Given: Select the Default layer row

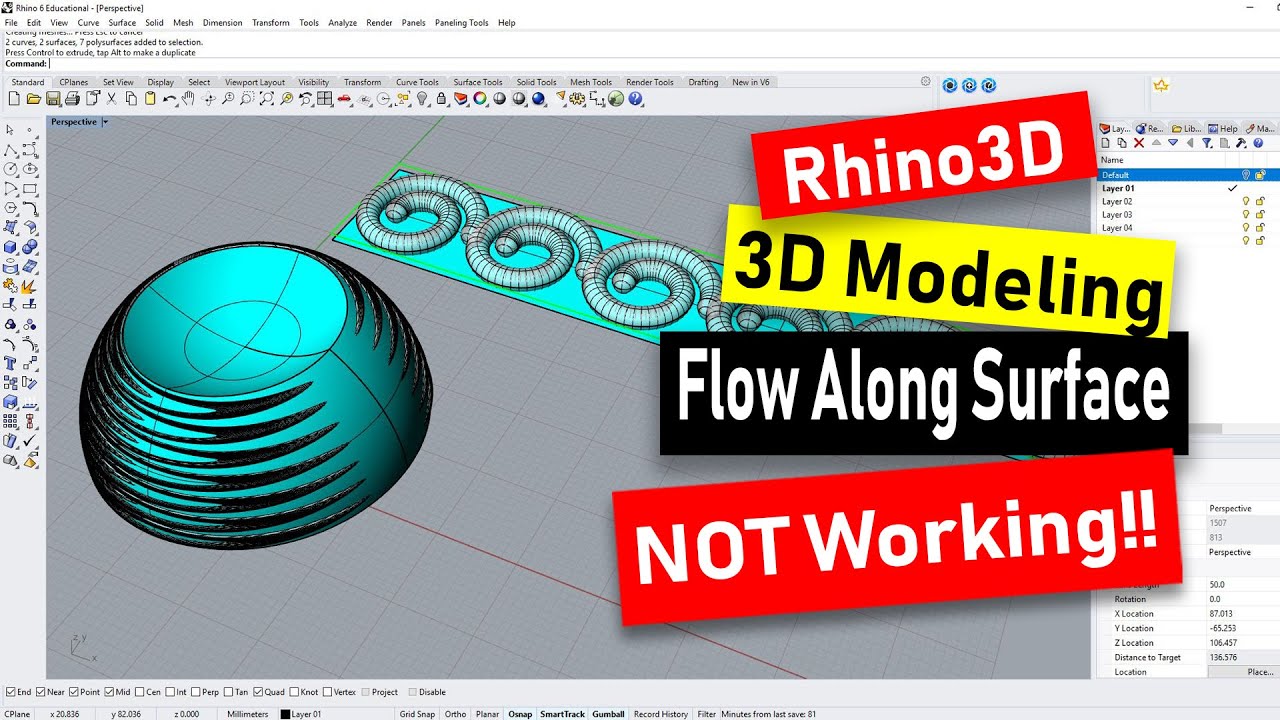Looking at the screenshot, I should (1188, 175).
